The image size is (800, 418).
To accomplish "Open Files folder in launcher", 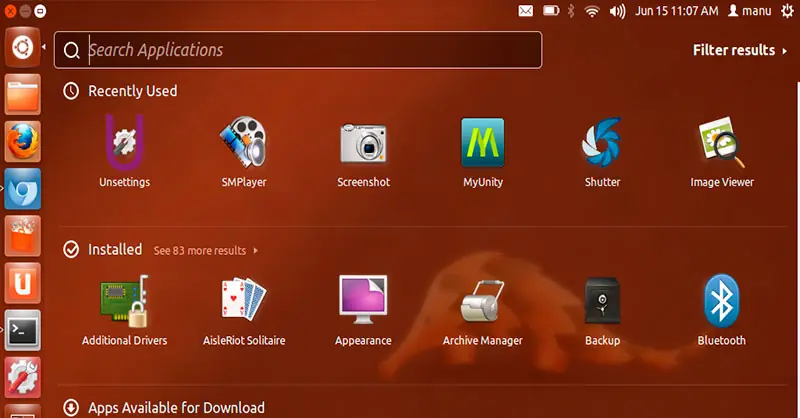I will (x=22, y=94).
